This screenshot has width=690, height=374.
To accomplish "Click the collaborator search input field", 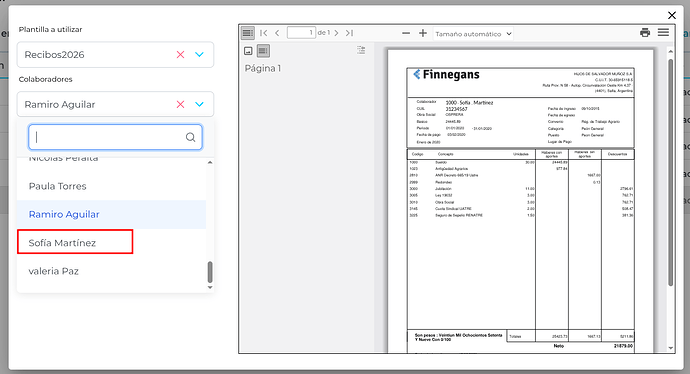I will coord(115,137).
